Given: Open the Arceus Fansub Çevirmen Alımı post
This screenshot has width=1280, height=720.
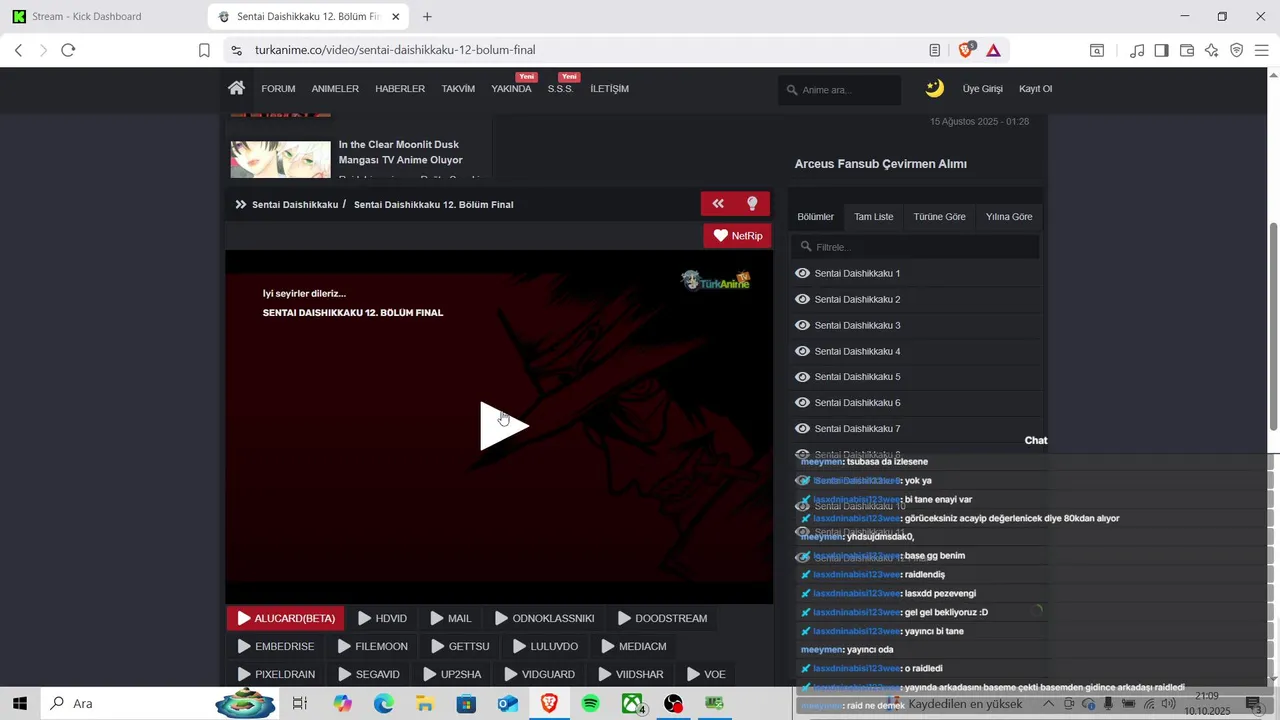Looking at the screenshot, I should pyautogui.click(x=880, y=164).
